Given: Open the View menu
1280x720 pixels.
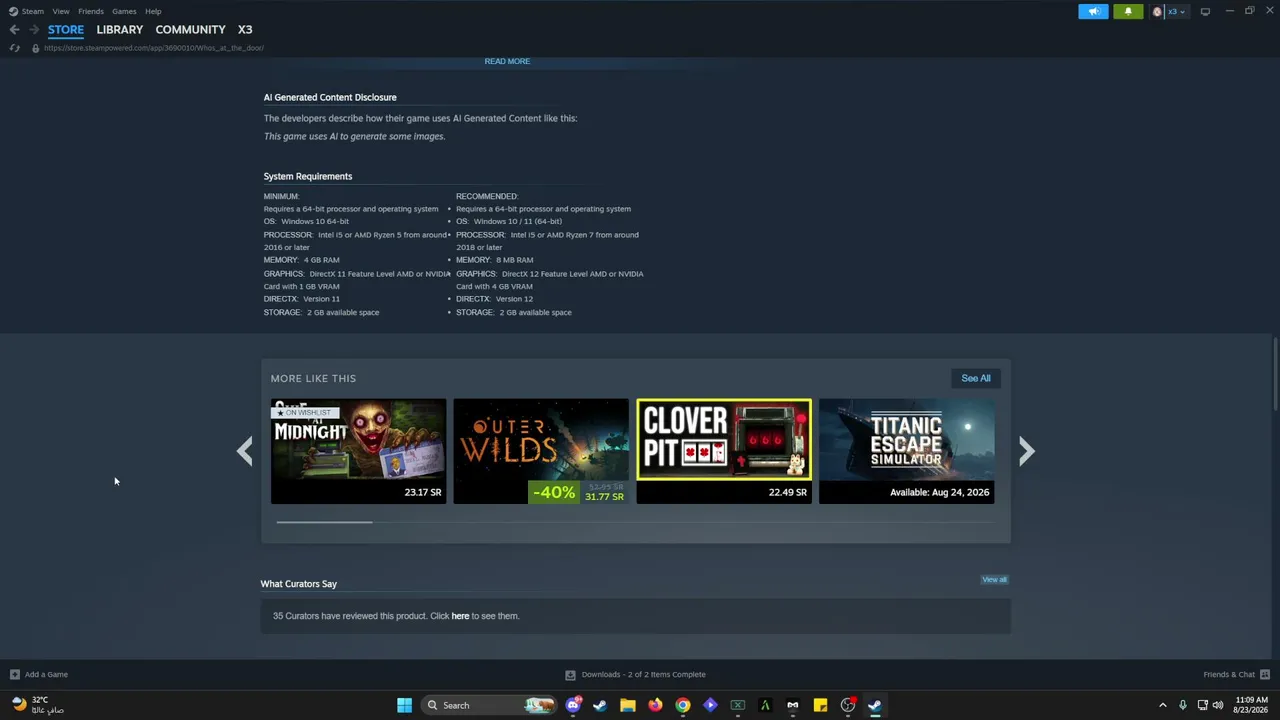Looking at the screenshot, I should click(x=61, y=11).
